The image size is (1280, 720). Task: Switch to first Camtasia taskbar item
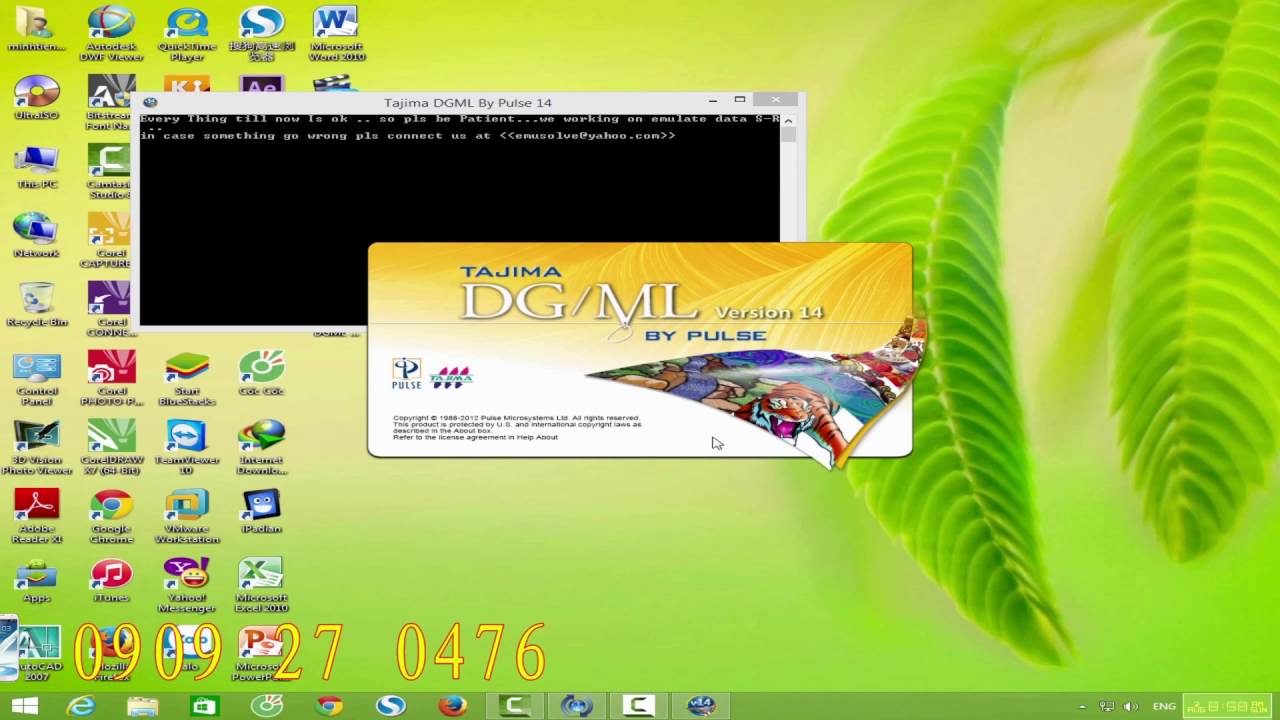[x=515, y=706]
